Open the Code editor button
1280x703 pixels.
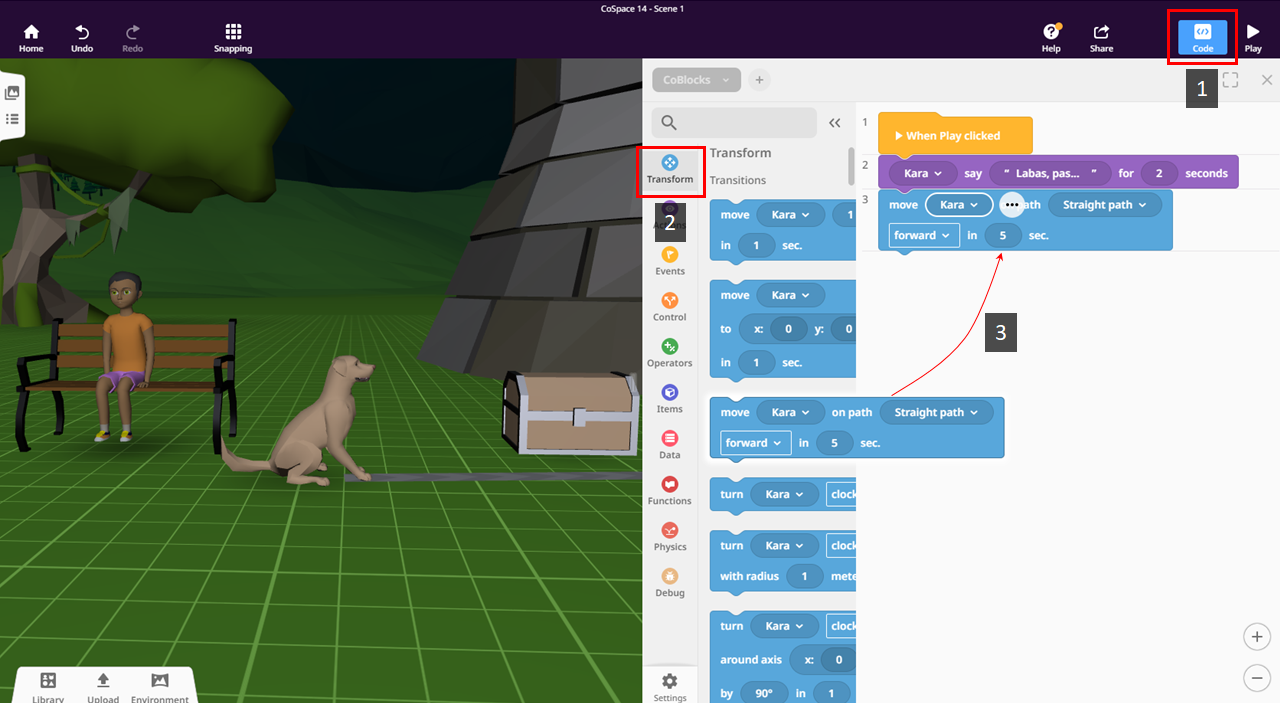coord(1202,37)
